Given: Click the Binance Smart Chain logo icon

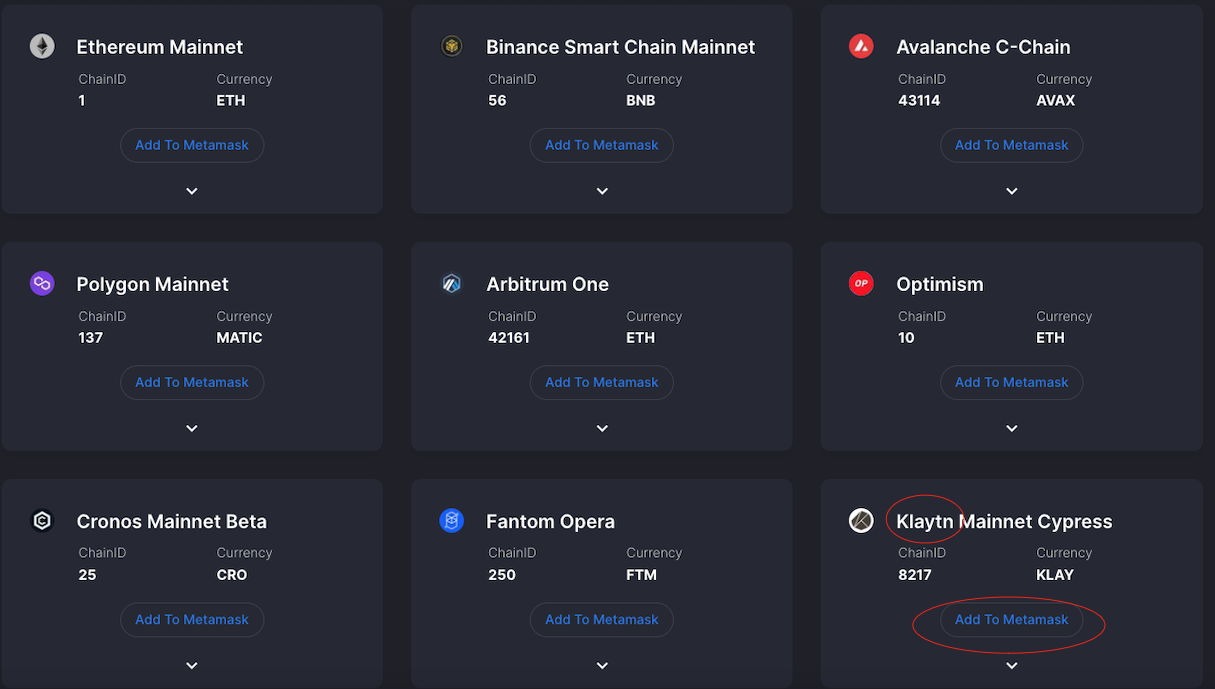Looking at the screenshot, I should coord(452,46).
